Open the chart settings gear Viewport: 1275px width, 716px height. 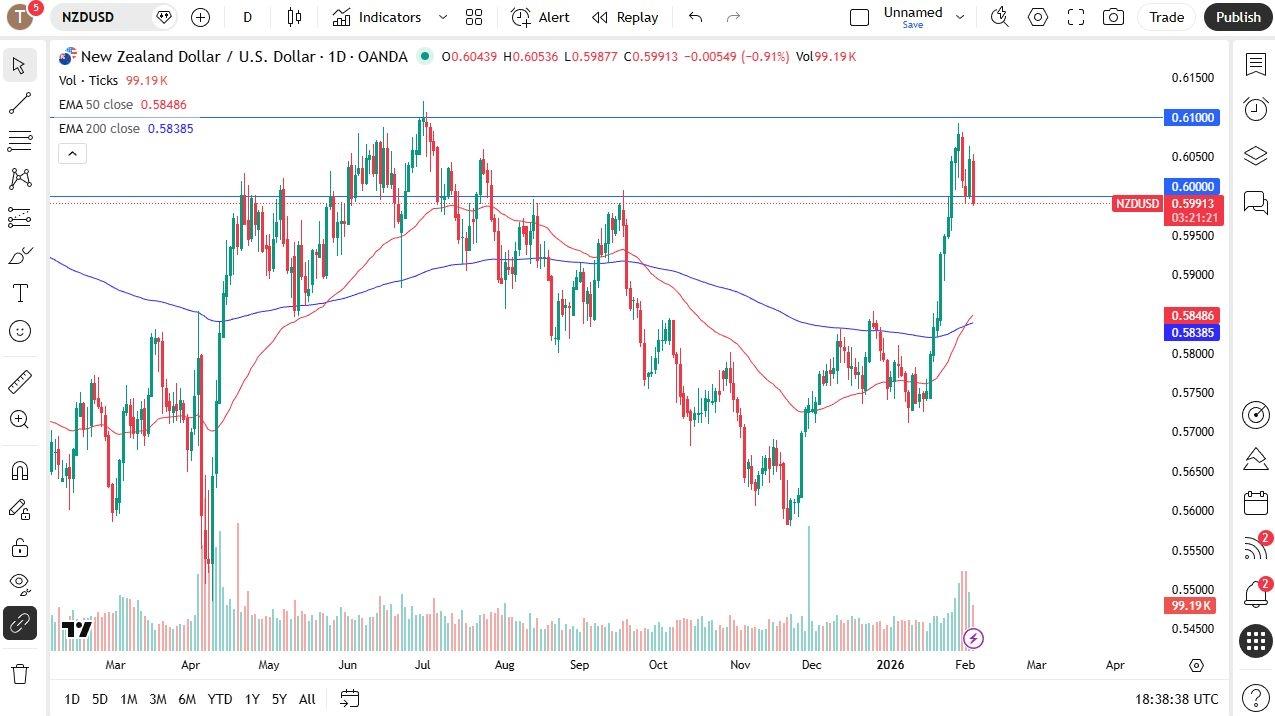[x=1038, y=17]
